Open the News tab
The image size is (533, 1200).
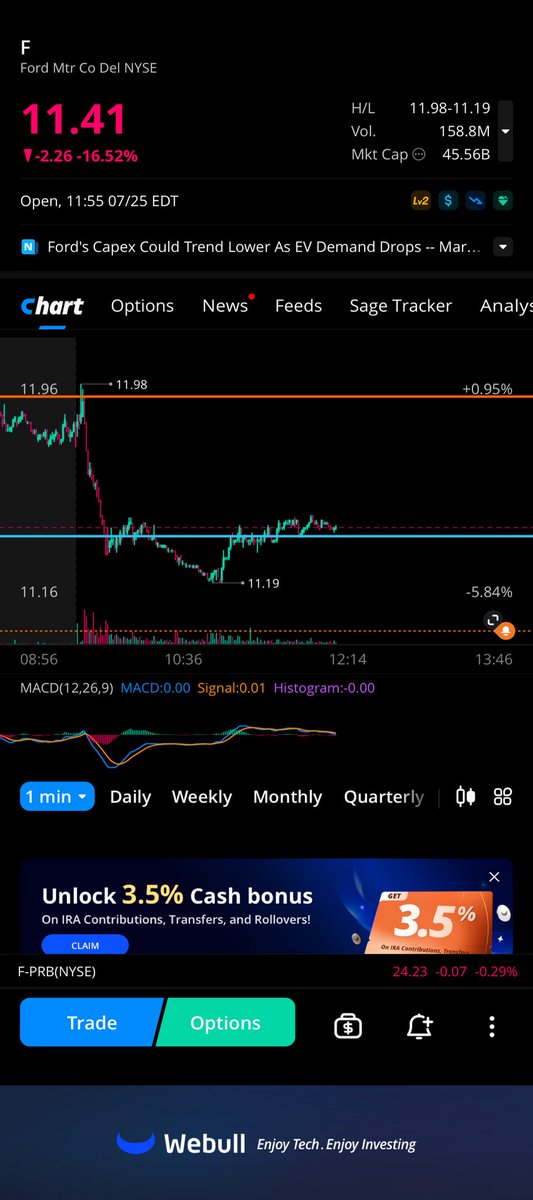(x=225, y=306)
